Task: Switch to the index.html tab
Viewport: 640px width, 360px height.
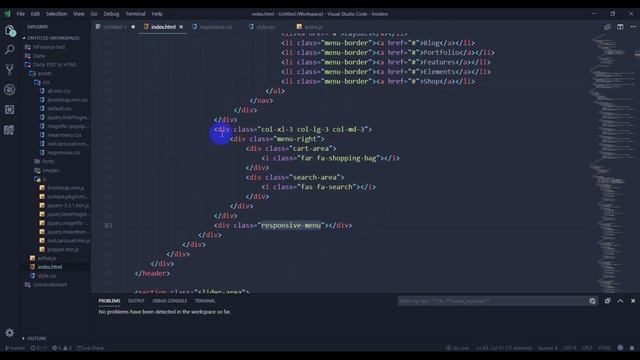Action: [163, 27]
